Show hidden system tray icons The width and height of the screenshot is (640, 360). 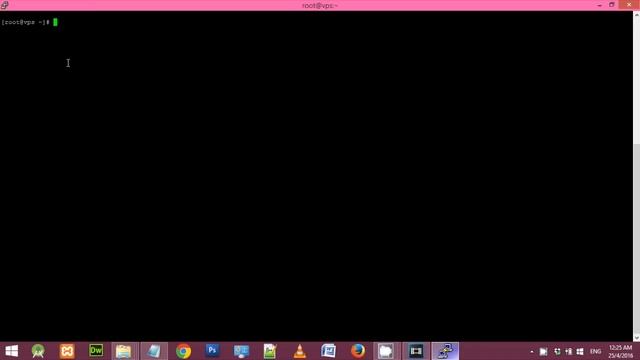tap(531, 351)
